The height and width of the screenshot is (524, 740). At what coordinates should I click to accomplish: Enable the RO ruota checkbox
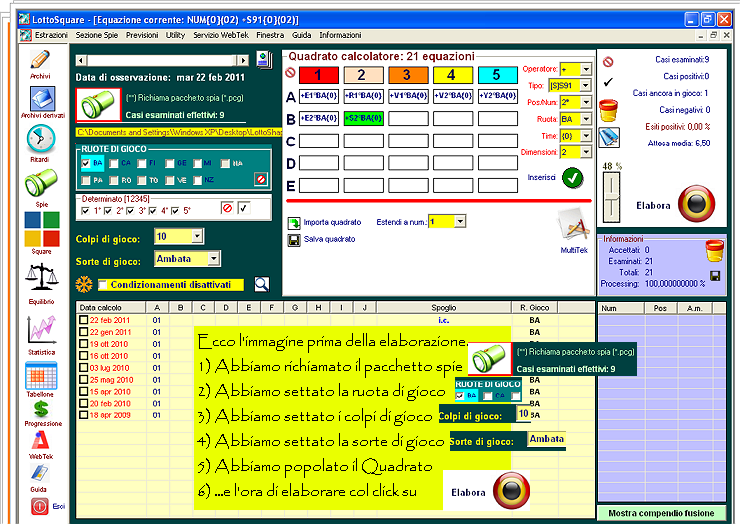[114, 180]
